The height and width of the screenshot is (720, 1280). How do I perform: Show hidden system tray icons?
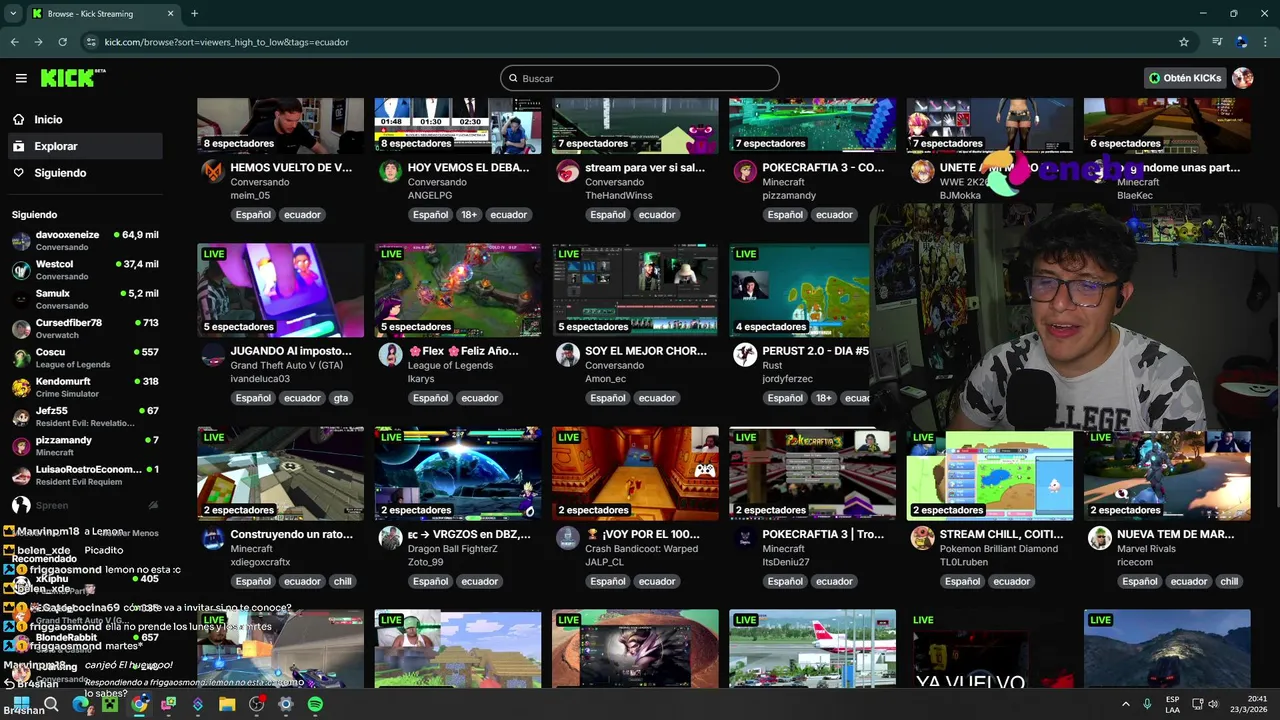click(1125, 704)
